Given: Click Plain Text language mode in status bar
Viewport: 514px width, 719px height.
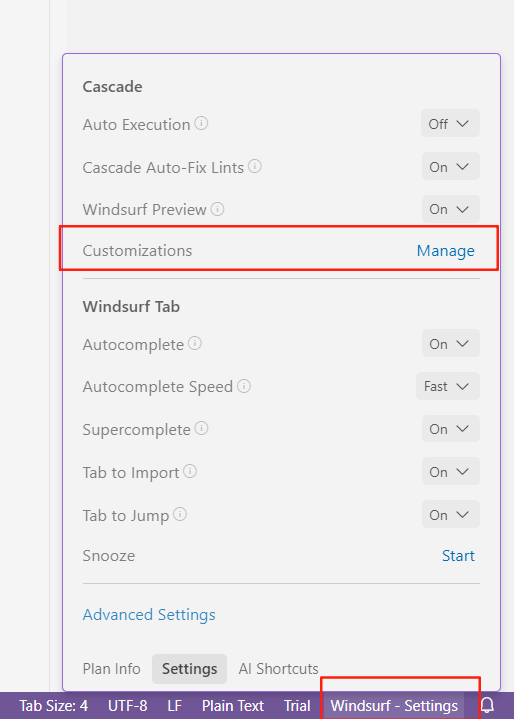Looking at the screenshot, I should 233,705.
